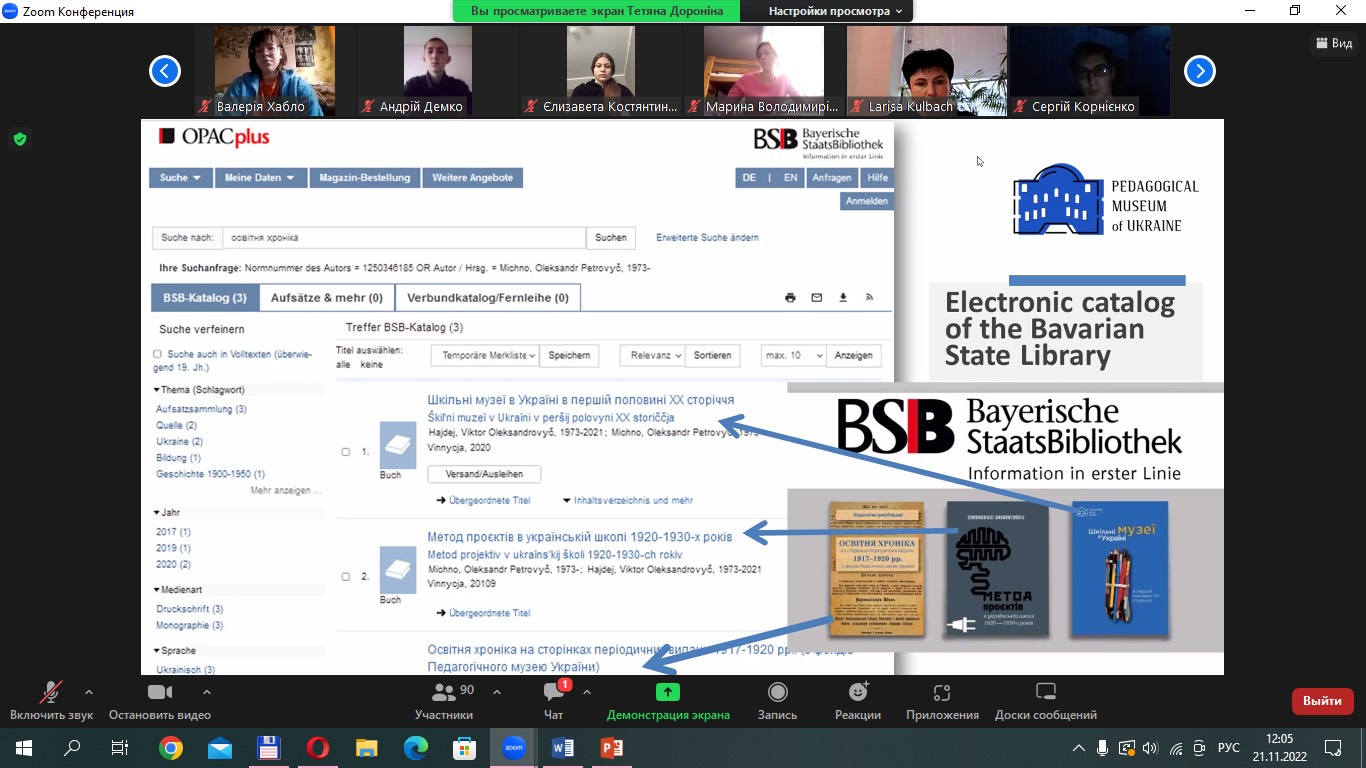Stop video using the camera icon

coord(160,693)
